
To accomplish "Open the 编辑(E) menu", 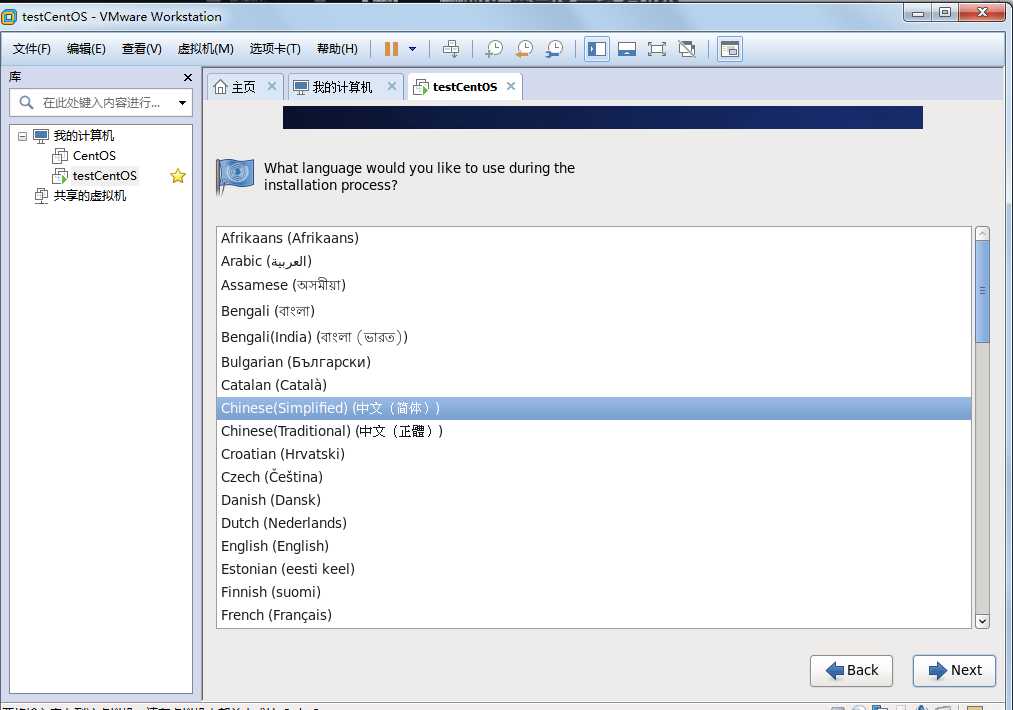I will (x=86, y=49).
